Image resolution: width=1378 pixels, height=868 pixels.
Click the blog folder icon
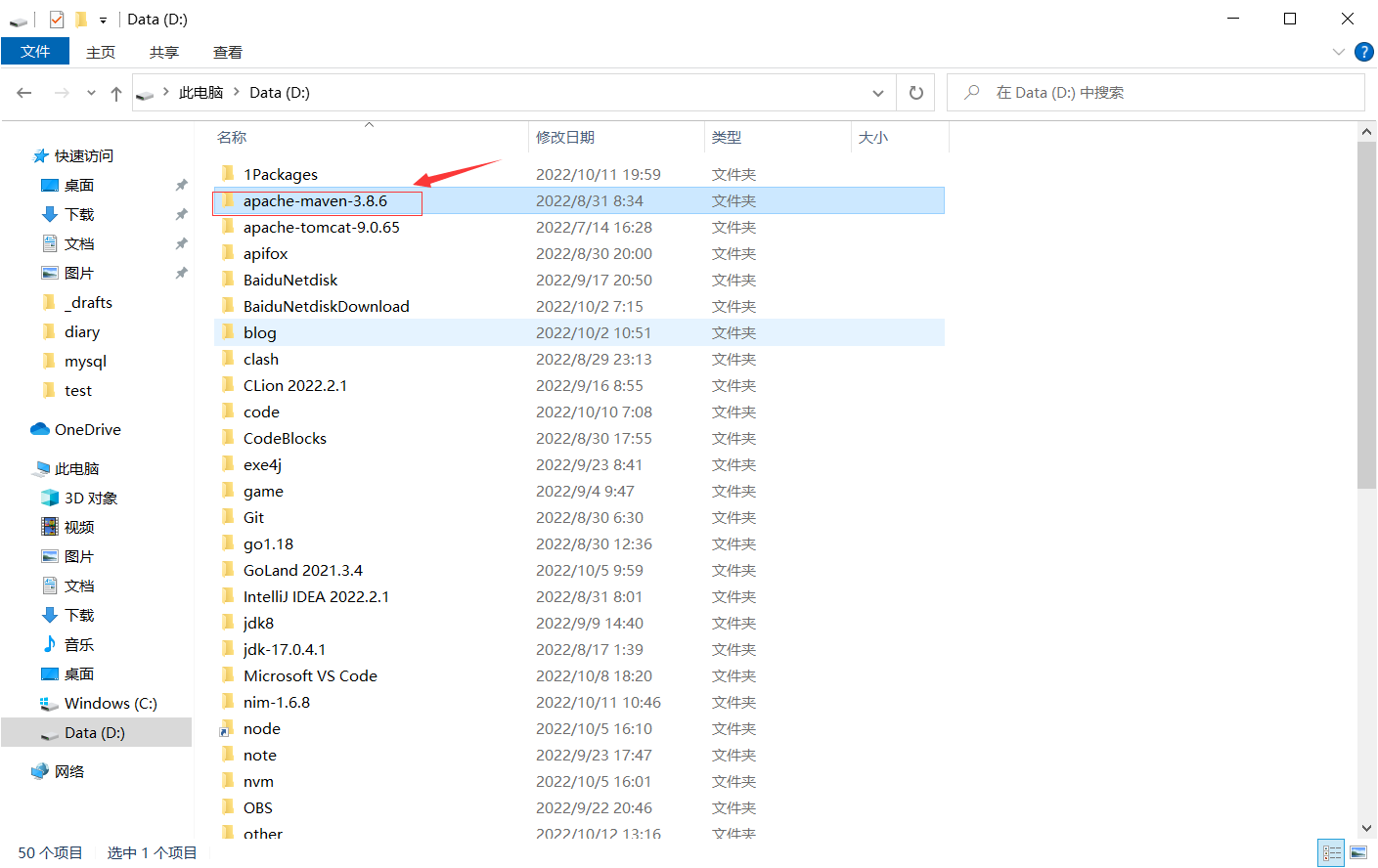coord(228,332)
